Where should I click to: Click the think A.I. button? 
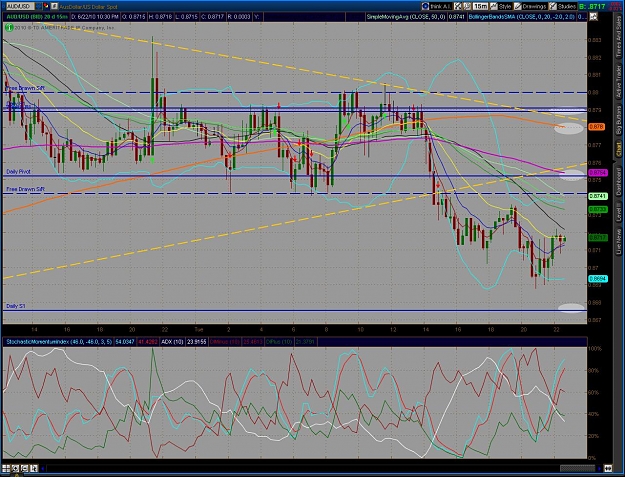441,6
